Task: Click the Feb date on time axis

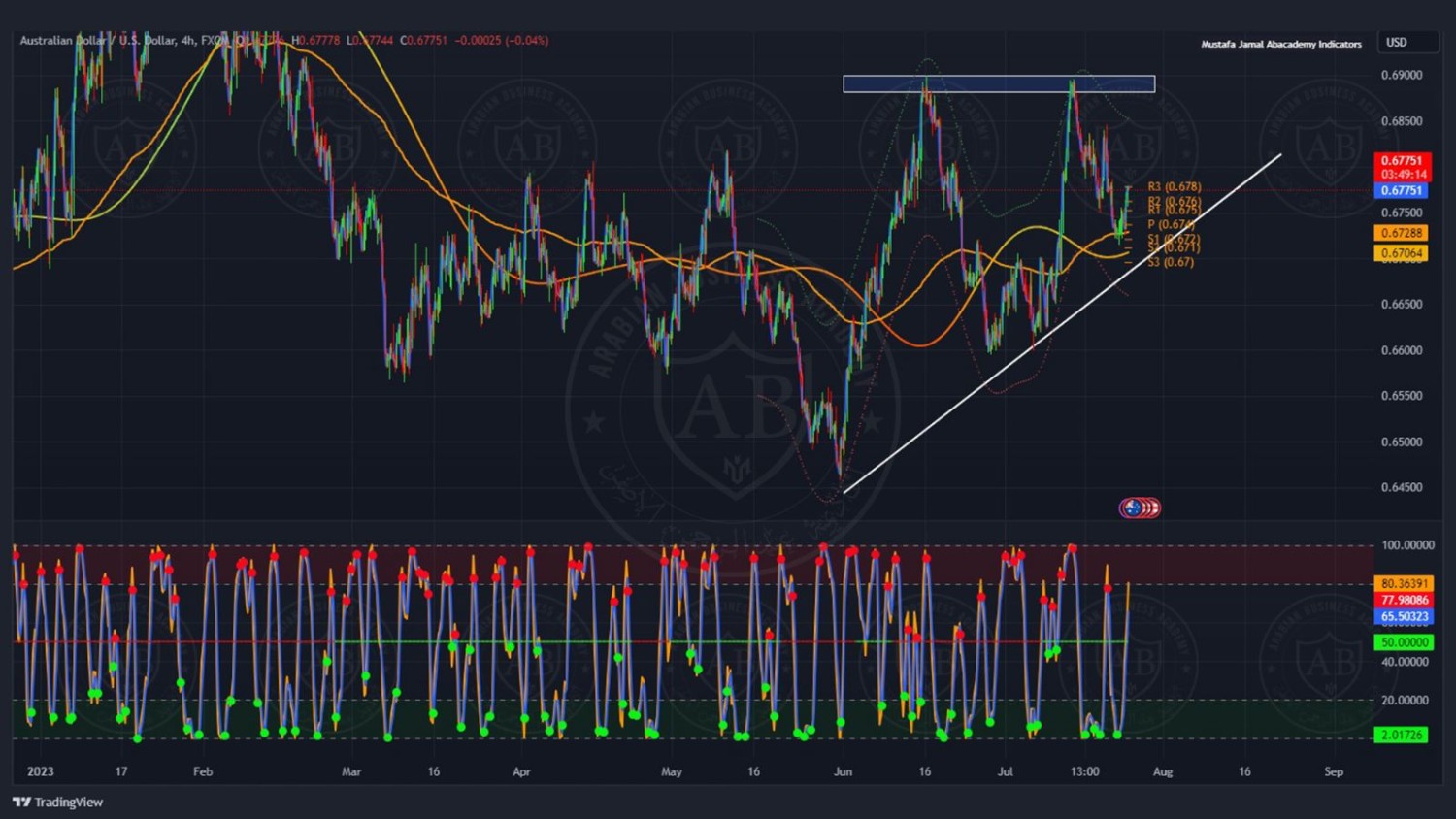Action: point(203,771)
